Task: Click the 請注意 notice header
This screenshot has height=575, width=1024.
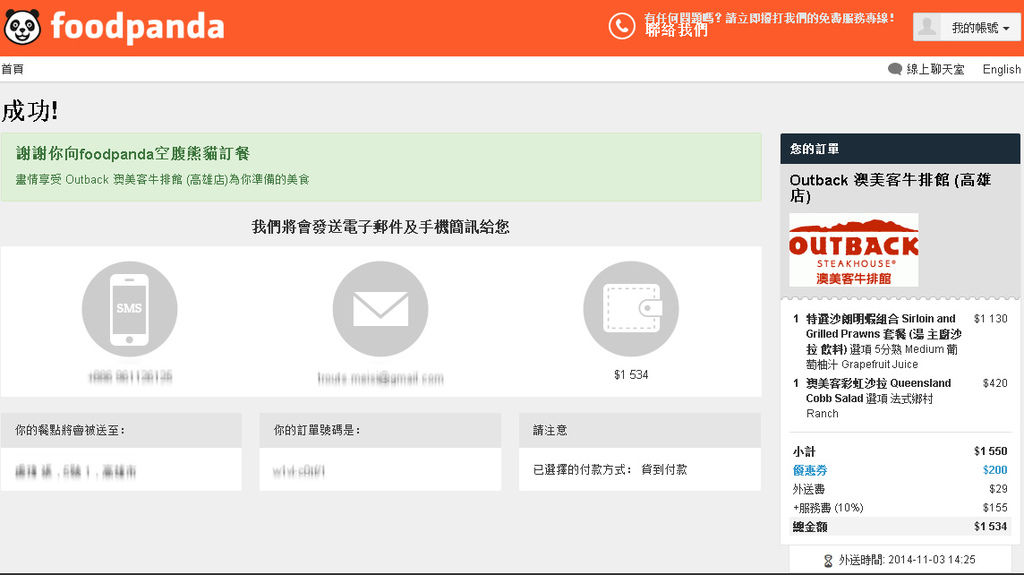Action: coord(639,430)
